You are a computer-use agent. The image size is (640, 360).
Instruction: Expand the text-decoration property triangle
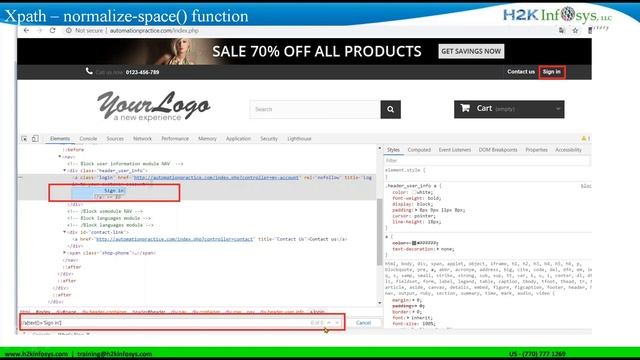438,249
